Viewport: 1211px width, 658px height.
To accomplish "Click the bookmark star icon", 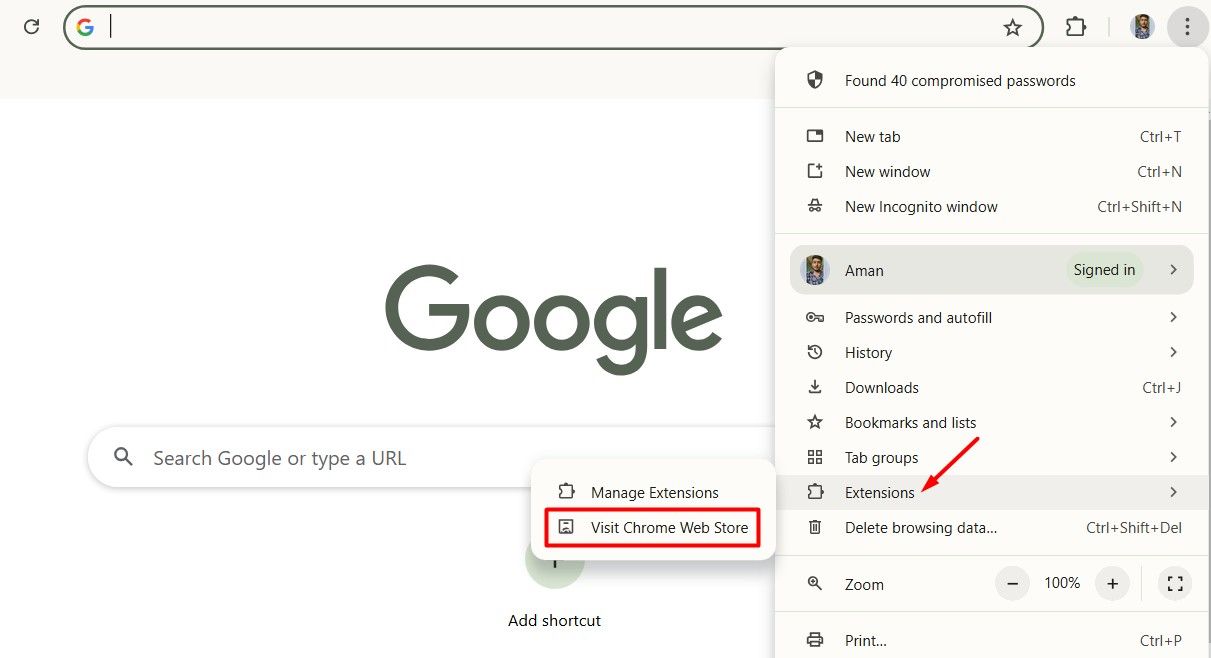I will click(x=1014, y=27).
